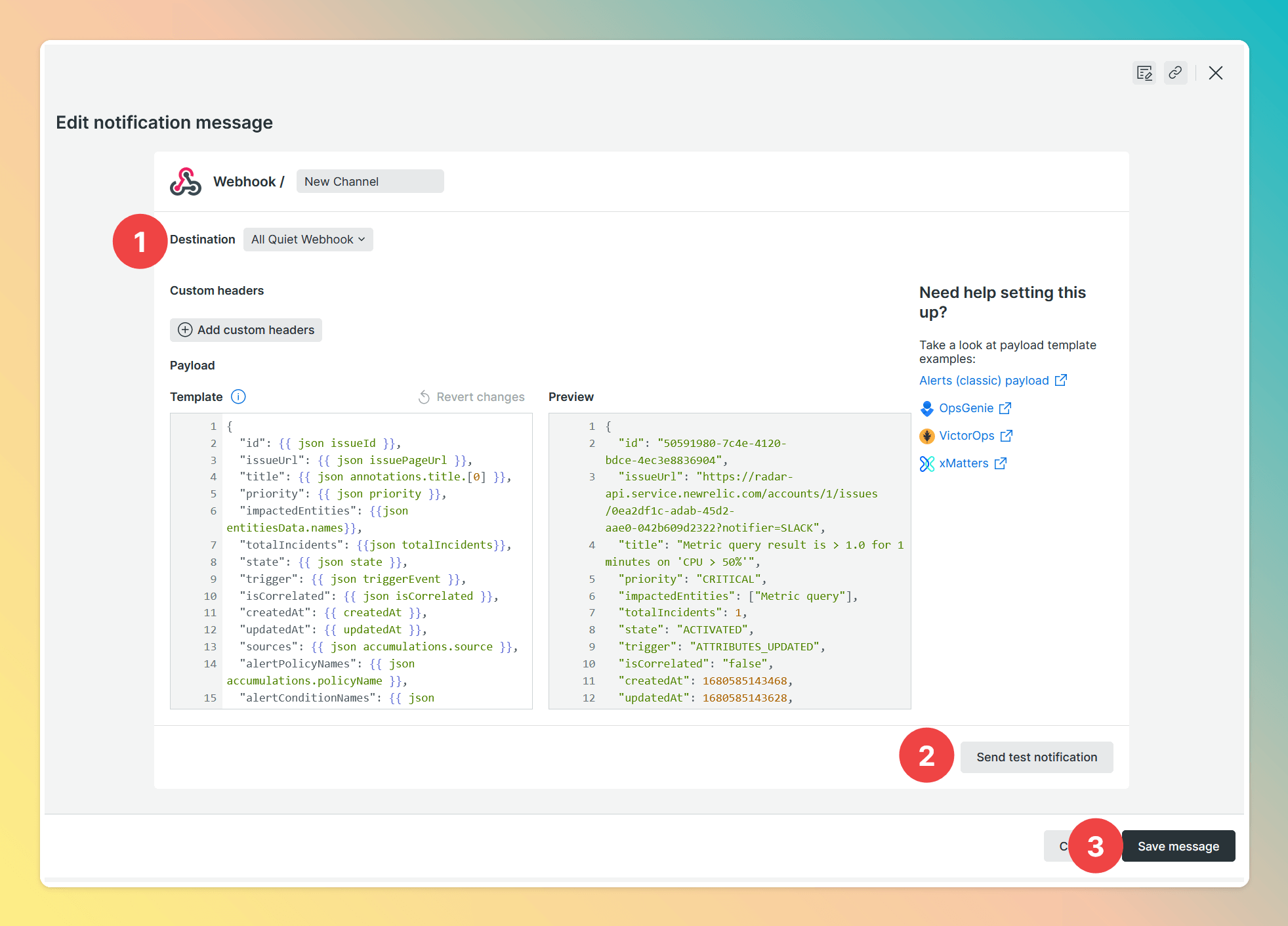
Task: Click the Template info icon
Action: (239, 396)
